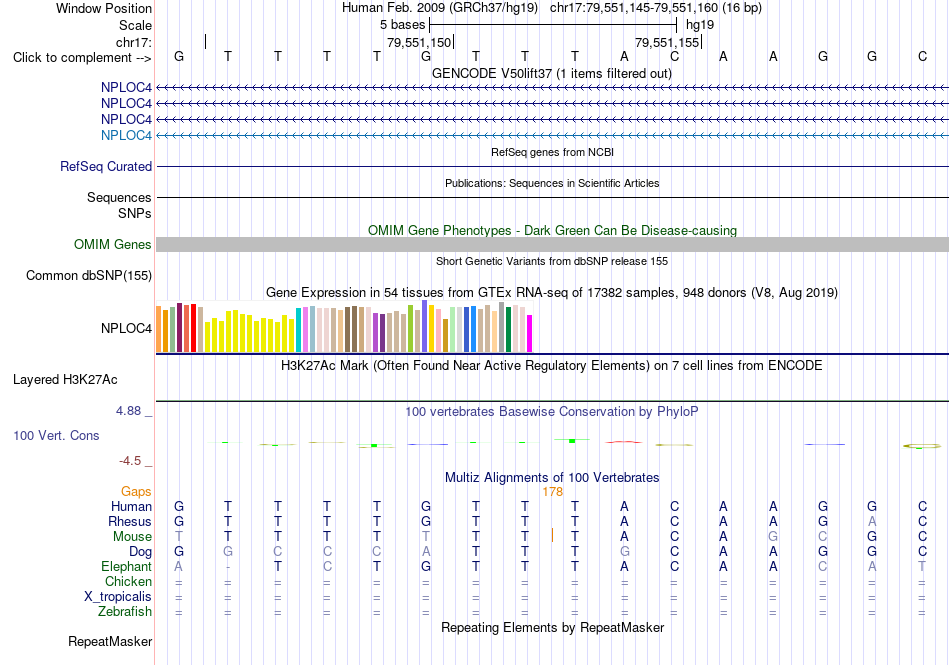Click the 79,551,150 ruler coordinate
The width and height of the screenshot is (950, 665).
(419, 42)
